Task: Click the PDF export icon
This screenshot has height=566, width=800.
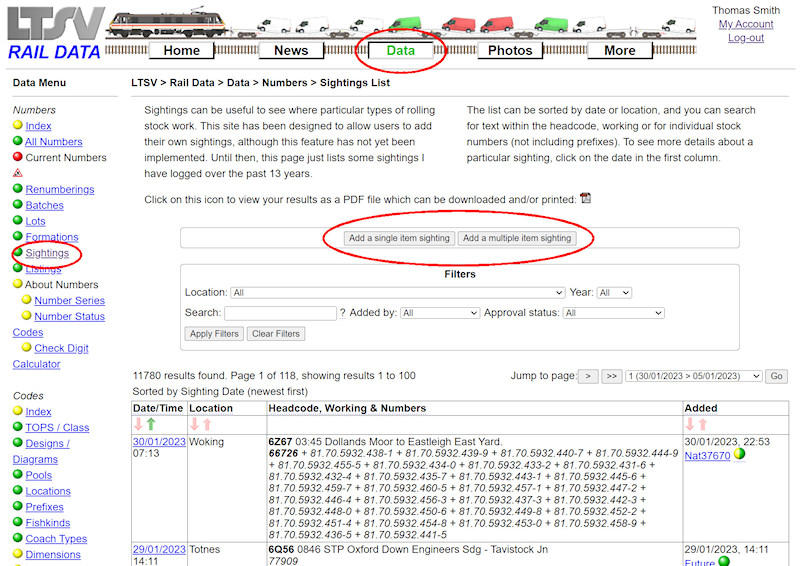Action: (586, 198)
